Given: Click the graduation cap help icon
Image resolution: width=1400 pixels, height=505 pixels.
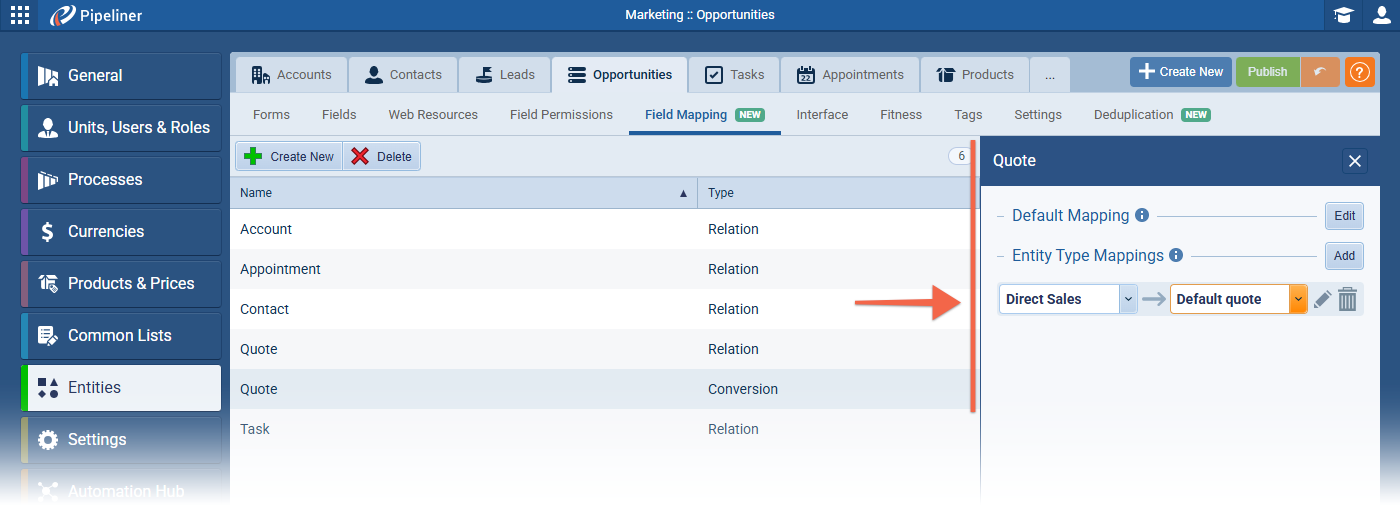Looking at the screenshot, I should pyautogui.click(x=1343, y=15).
